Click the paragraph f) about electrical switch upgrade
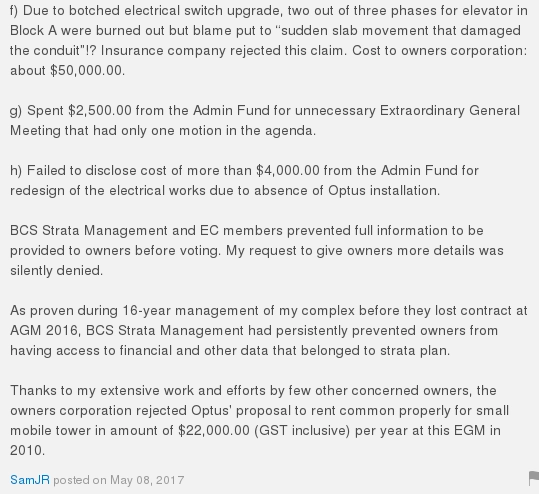This screenshot has height=494, width=539. click(269, 41)
